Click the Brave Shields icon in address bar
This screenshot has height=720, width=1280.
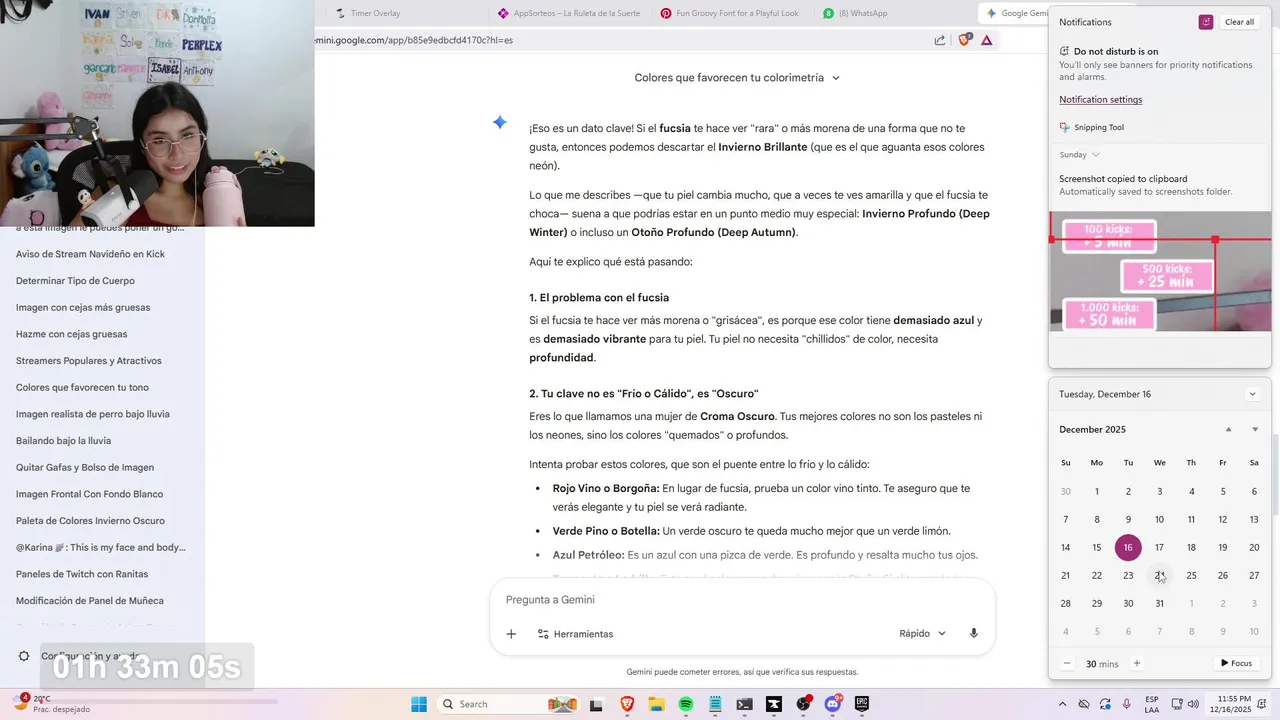tap(964, 40)
